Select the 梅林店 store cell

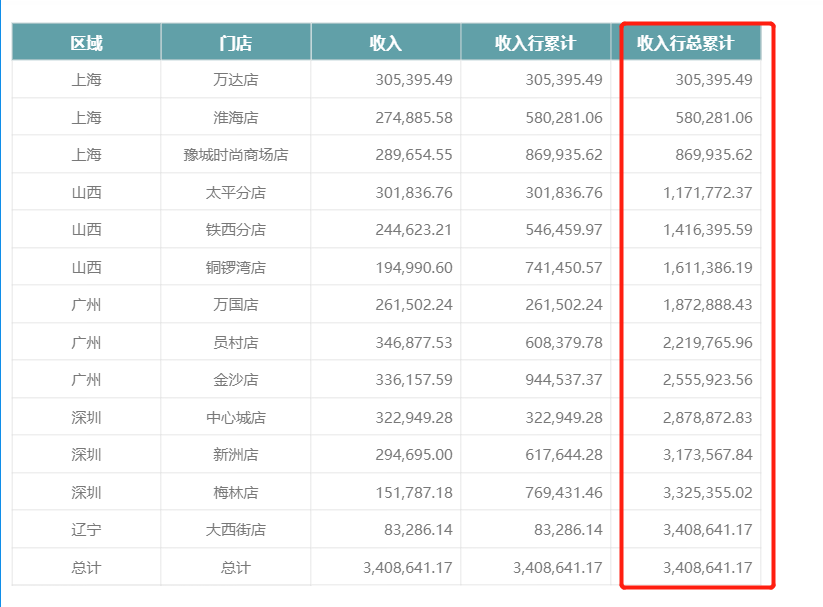click(x=236, y=493)
